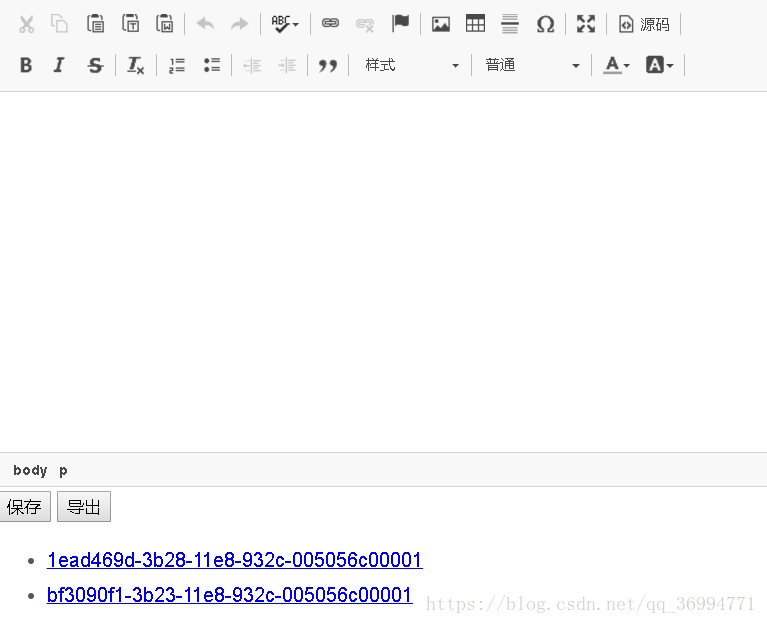Image resolution: width=767 pixels, height=624 pixels.
Task: Click inside the editor content area
Action: 384,271
